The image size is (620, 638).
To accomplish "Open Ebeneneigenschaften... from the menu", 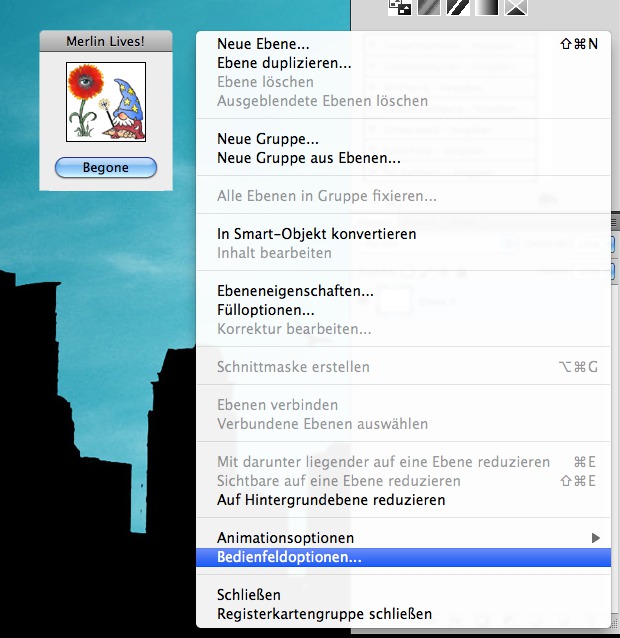I will pyautogui.click(x=403, y=291).
